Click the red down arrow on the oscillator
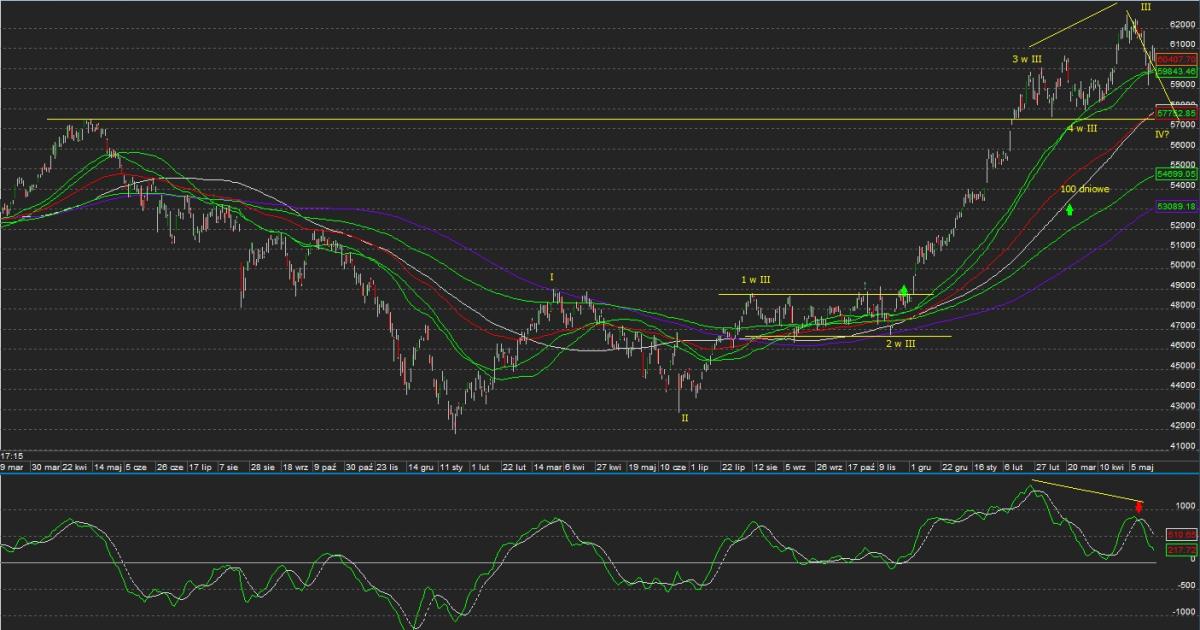Viewport: 1200px width, 630px height. pyautogui.click(x=1138, y=508)
